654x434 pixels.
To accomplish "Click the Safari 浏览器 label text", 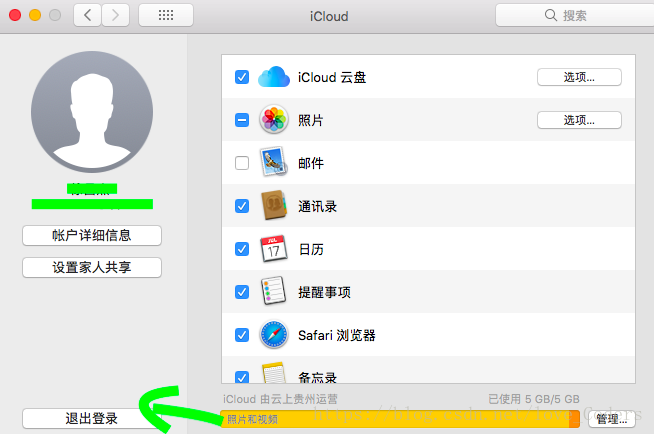I will coord(337,335).
